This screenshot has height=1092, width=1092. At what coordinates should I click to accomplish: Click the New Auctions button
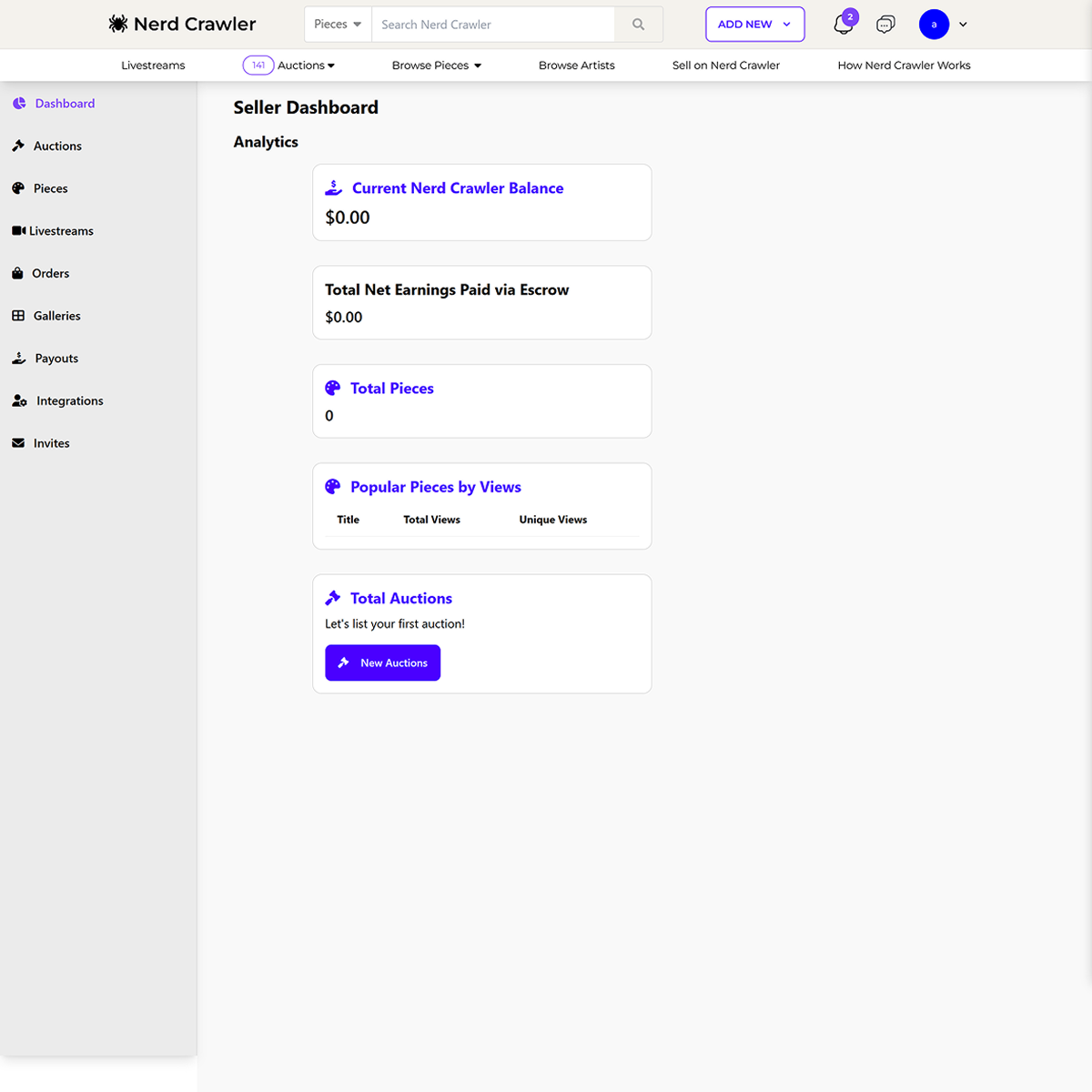point(382,662)
